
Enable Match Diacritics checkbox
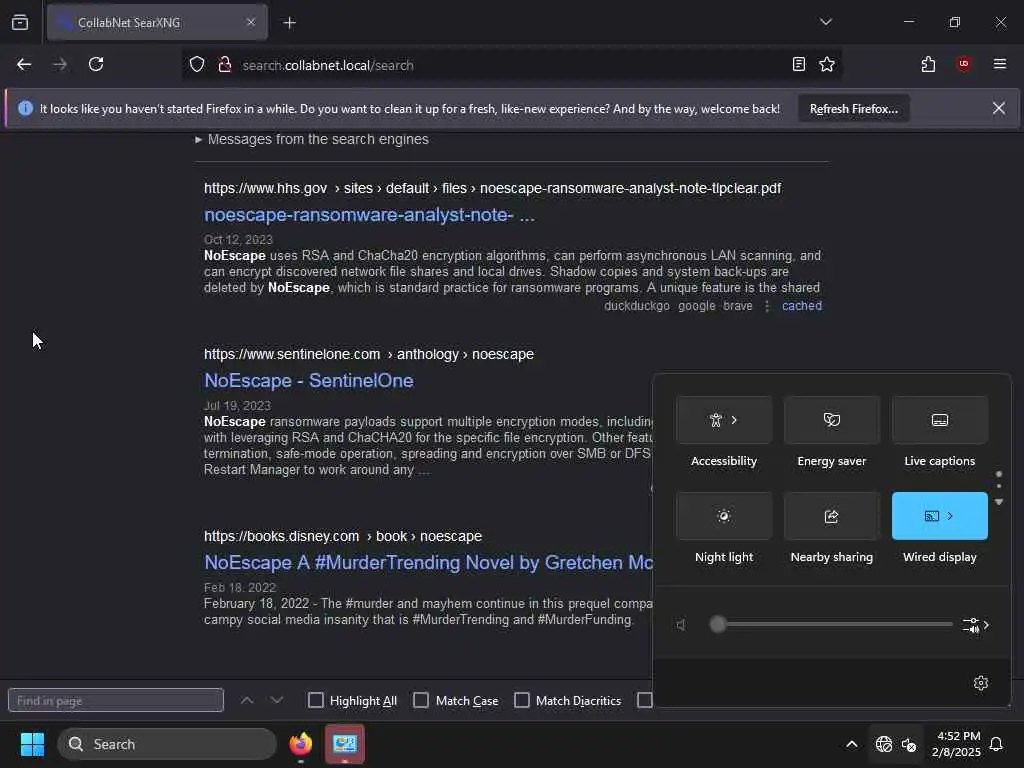522,700
